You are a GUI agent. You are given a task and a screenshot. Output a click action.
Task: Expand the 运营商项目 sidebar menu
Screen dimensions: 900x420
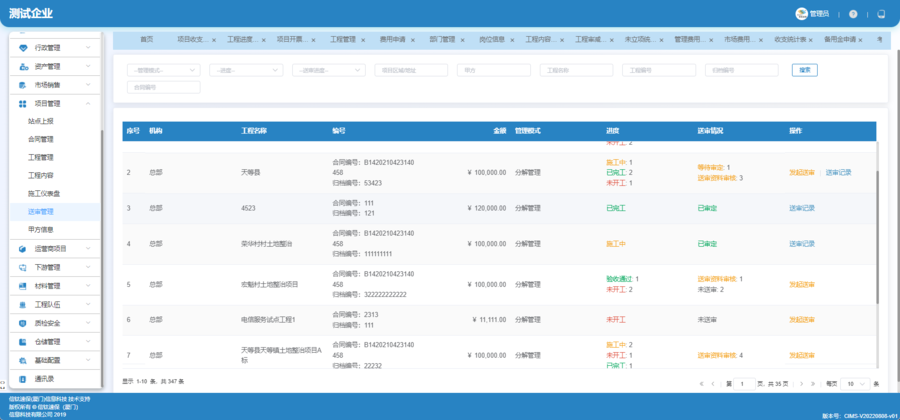pos(88,249)
